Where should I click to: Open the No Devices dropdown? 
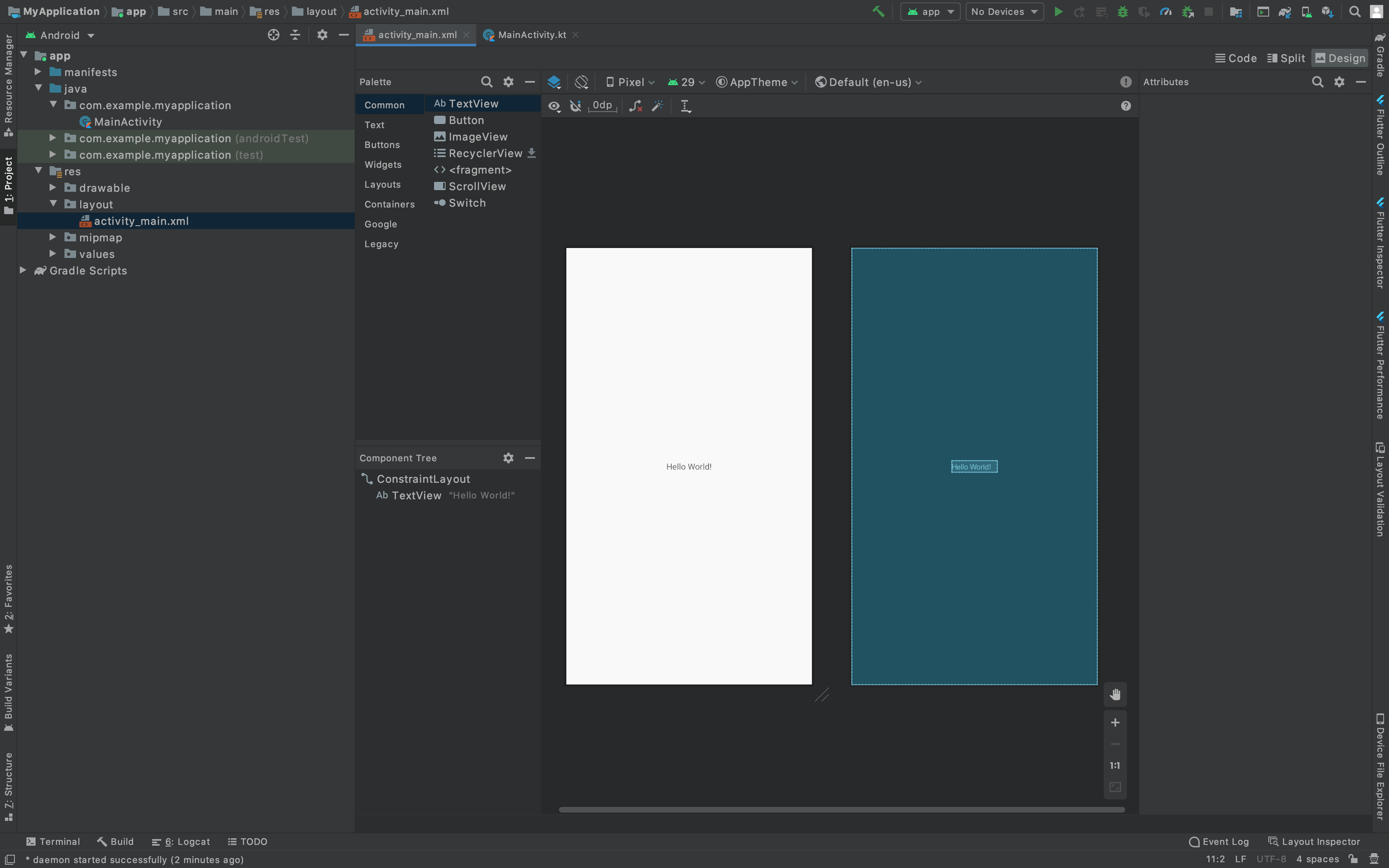click(x=1004, y=12)
